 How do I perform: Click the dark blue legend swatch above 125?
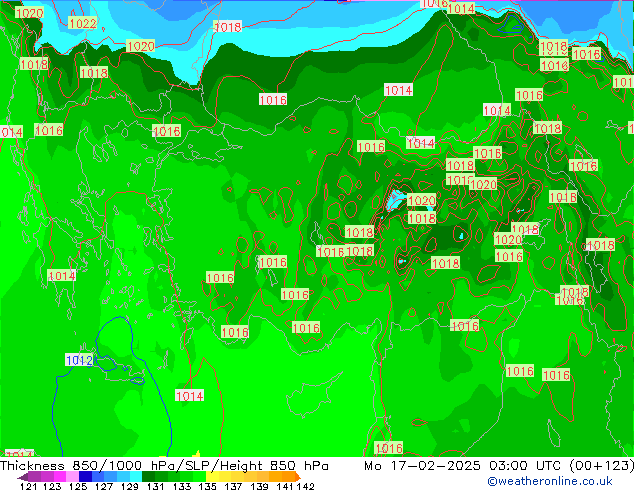click(85, 477)
